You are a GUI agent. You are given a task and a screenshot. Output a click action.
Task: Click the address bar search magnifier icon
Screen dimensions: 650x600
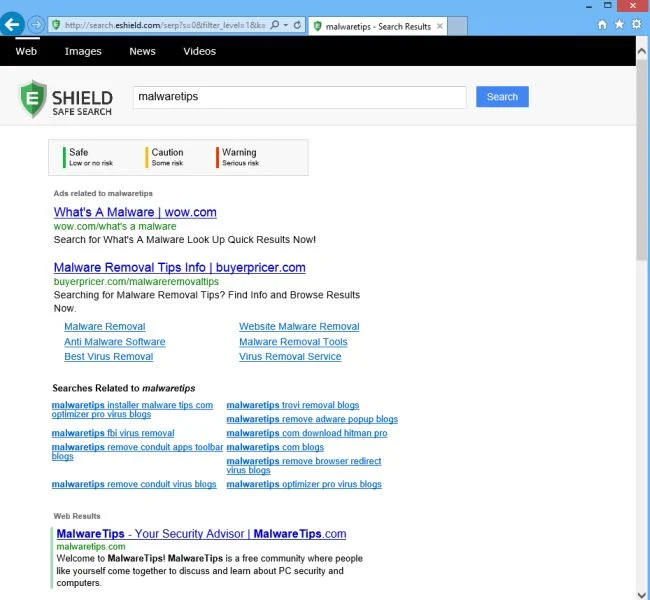tap(274, 25)
